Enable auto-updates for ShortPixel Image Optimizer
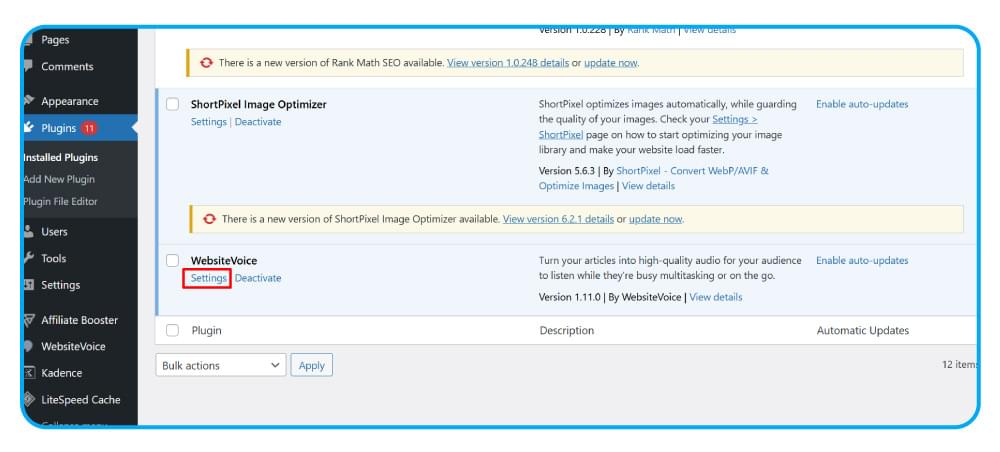Viewport: 1000px width, 452px height. point(862,104)
